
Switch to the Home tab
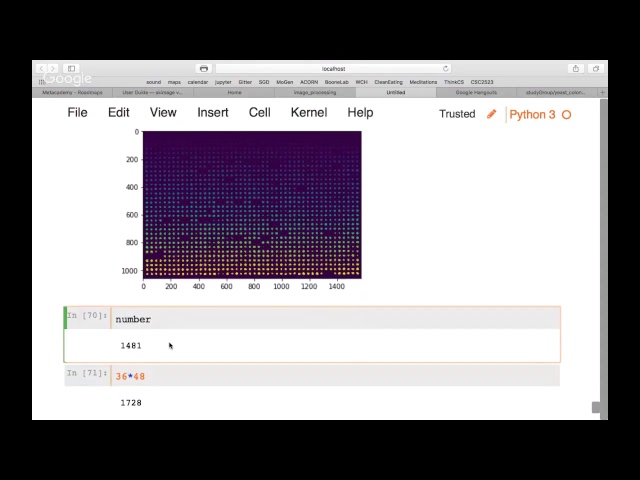(234, 93)
